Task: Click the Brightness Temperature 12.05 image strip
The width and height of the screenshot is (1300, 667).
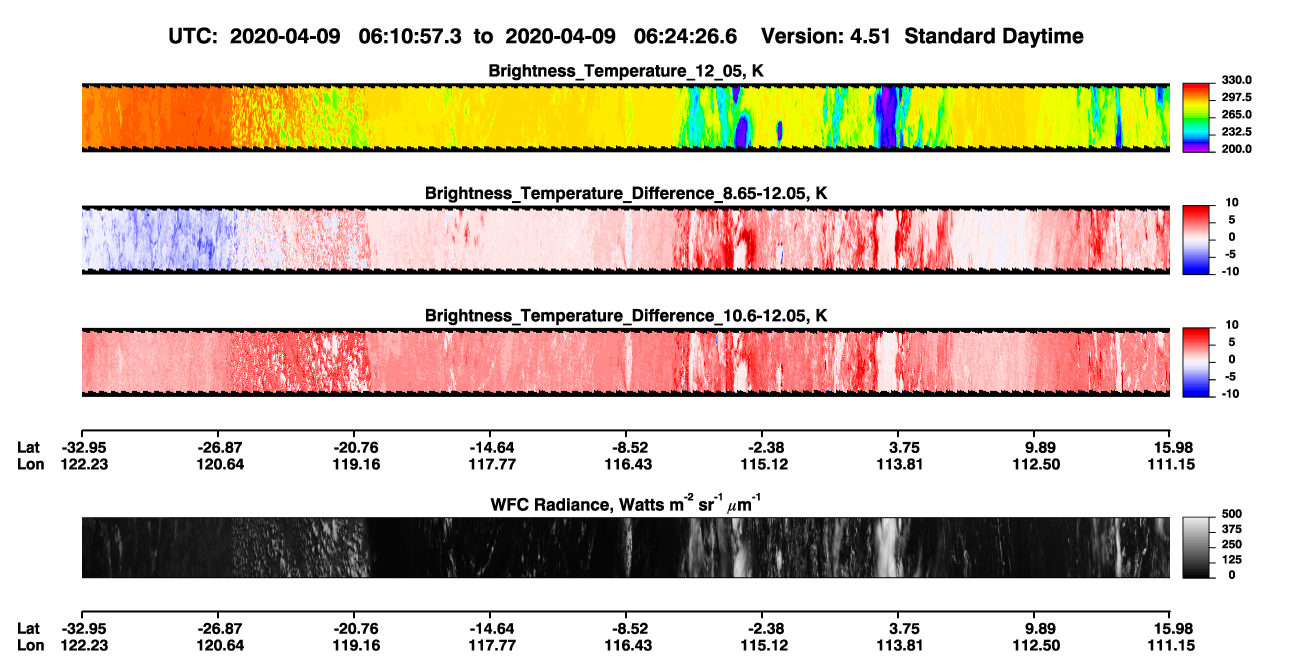Action: click(x=625, y=117)
